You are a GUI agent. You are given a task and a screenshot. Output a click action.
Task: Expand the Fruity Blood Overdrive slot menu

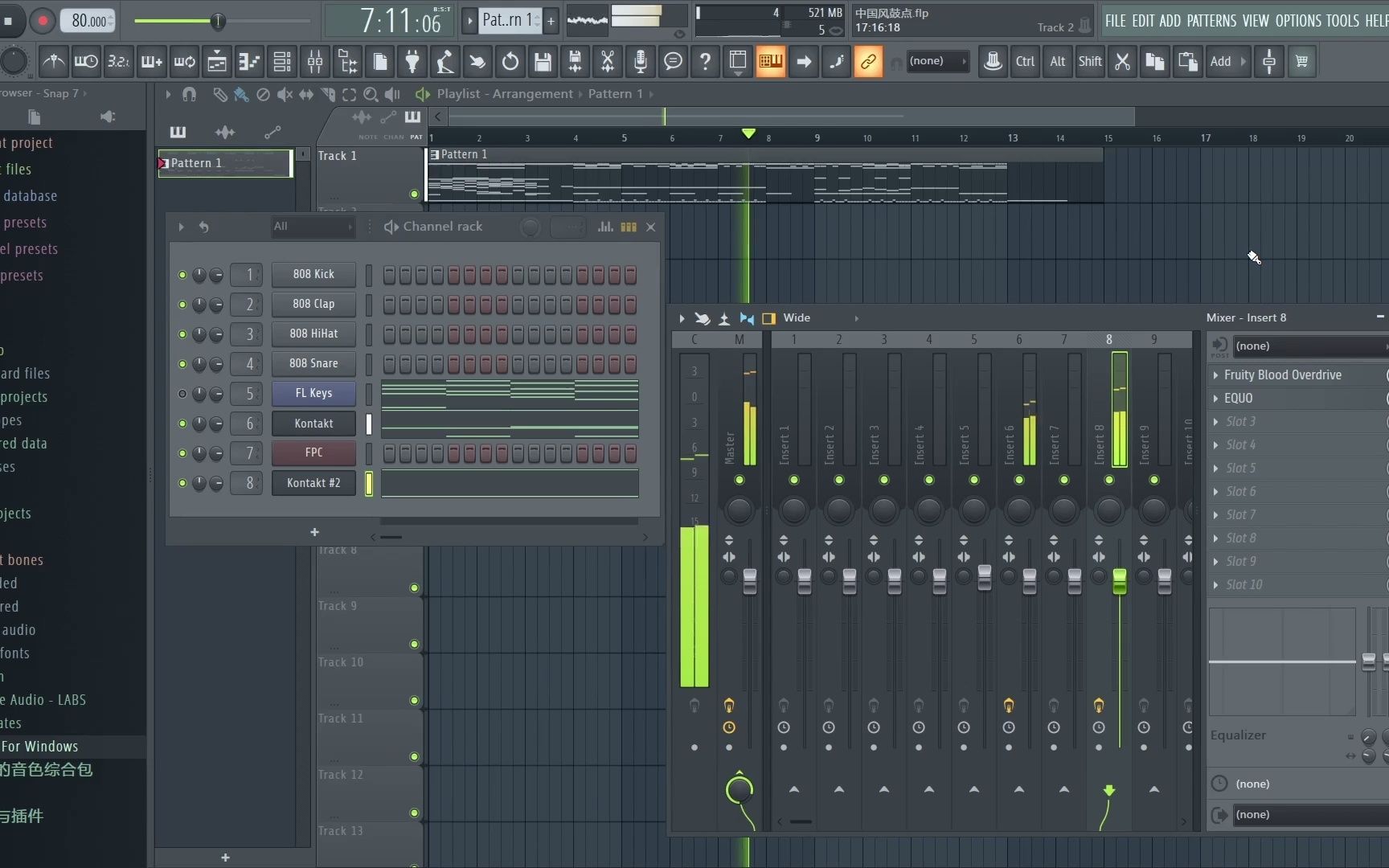pos(1215,375)
